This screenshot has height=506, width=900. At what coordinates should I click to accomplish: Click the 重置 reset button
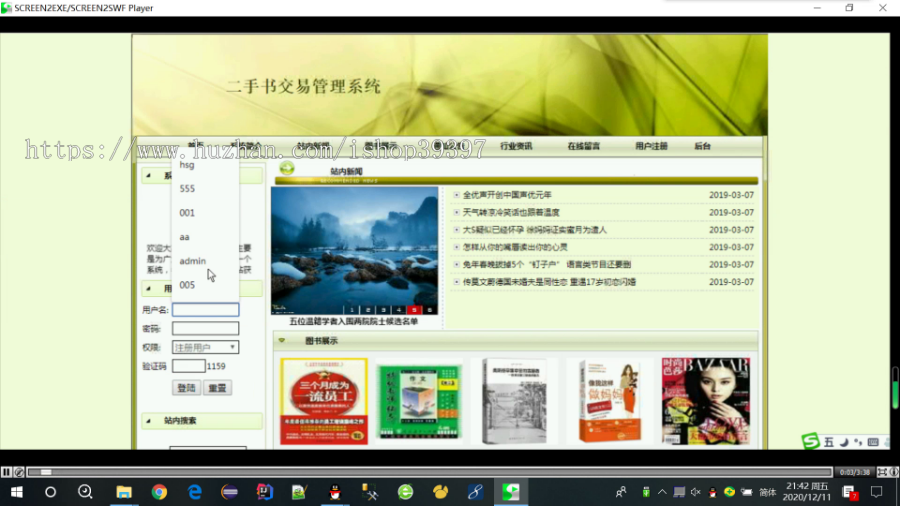pyautogui.click(x=218, y=388)
